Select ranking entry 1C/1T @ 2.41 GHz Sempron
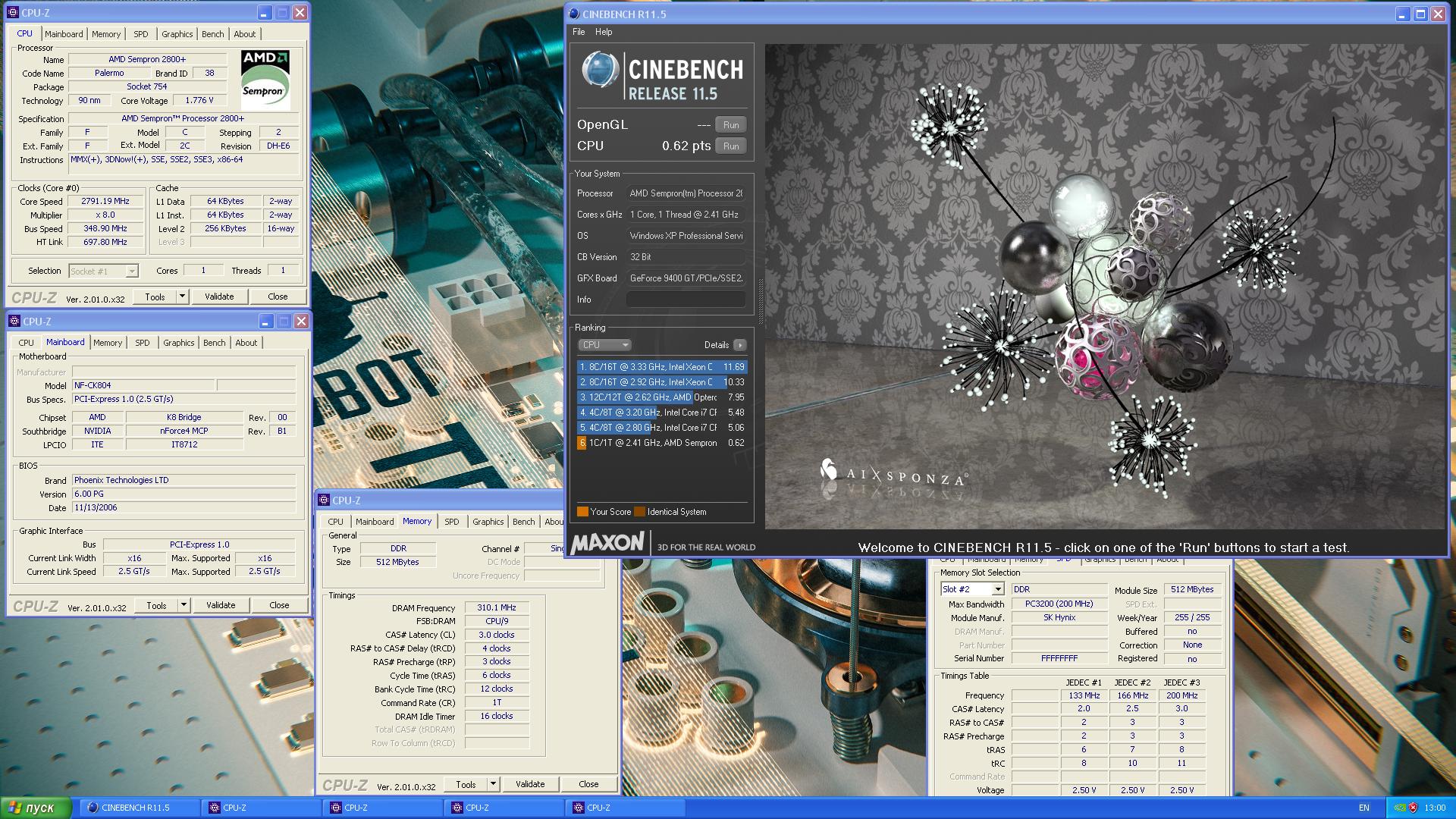 662,443
